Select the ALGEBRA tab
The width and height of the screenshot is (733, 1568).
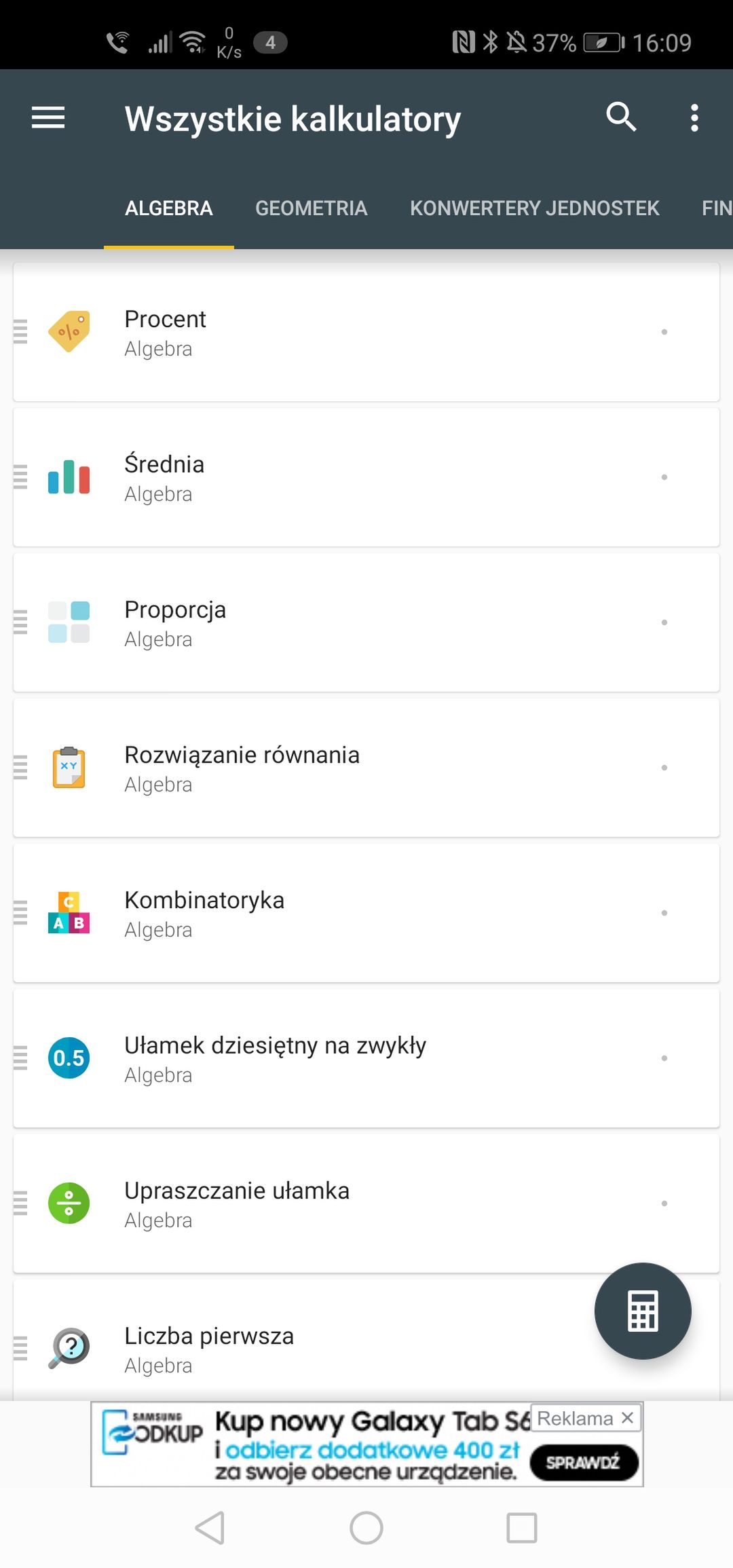tap(169, 208)
